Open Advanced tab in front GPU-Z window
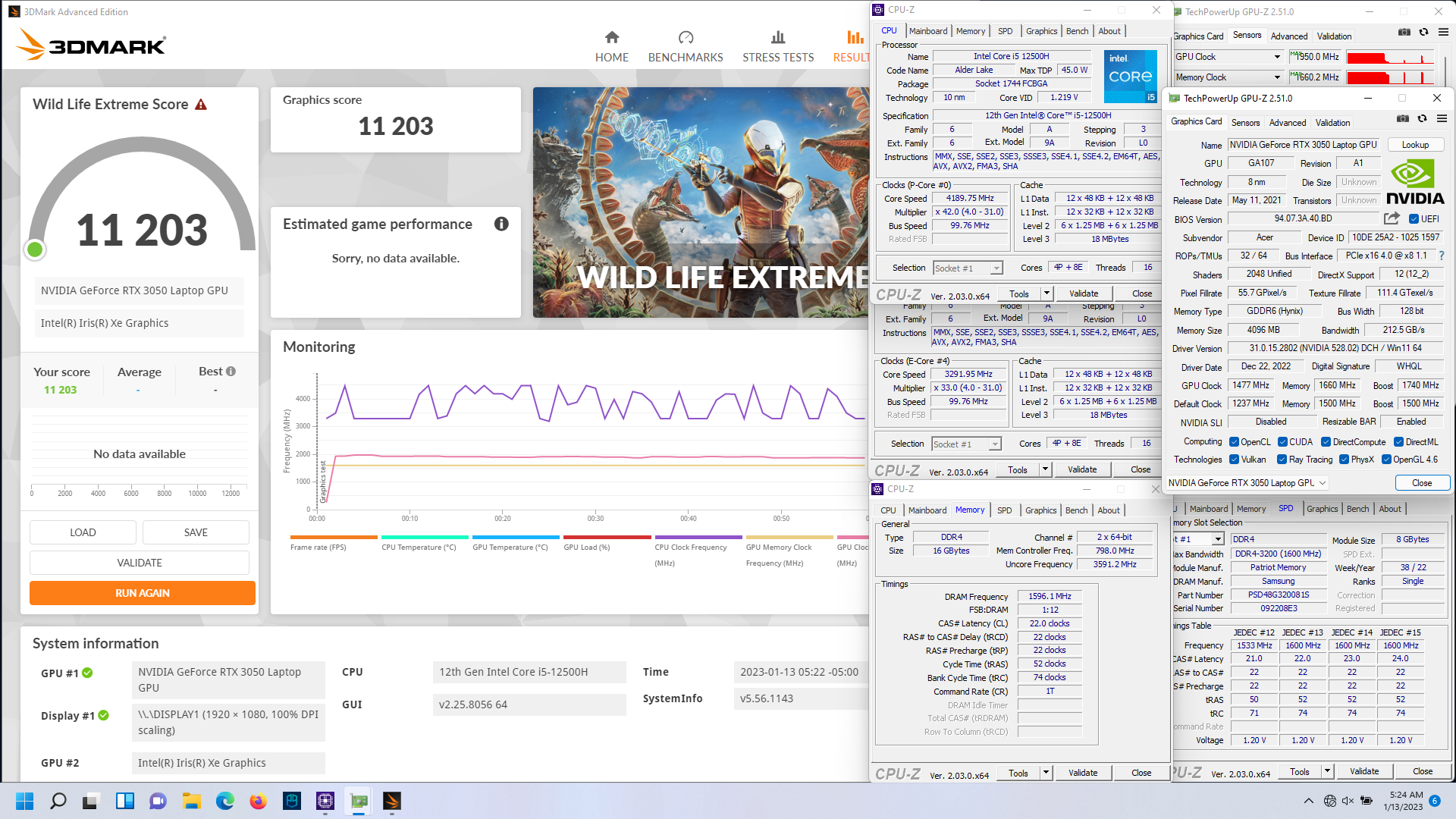Viewport: 1456px width, 819px height. [x=1288, y=123]
